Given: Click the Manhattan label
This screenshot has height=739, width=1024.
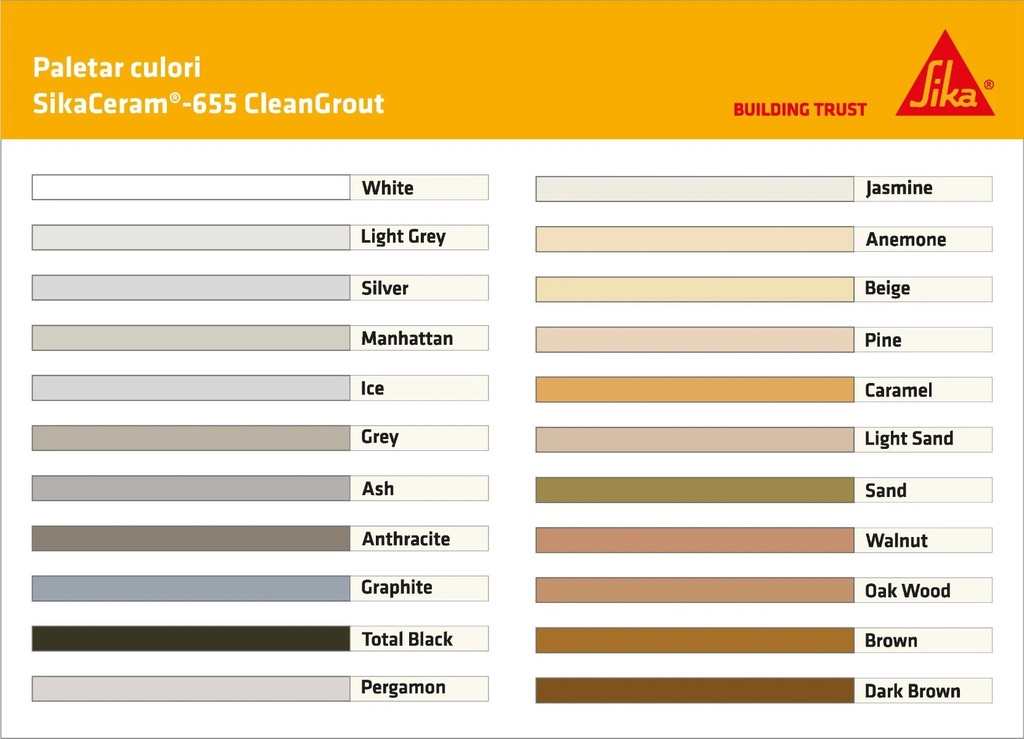Looking at the screenshot, I should [x=407, y=338].
